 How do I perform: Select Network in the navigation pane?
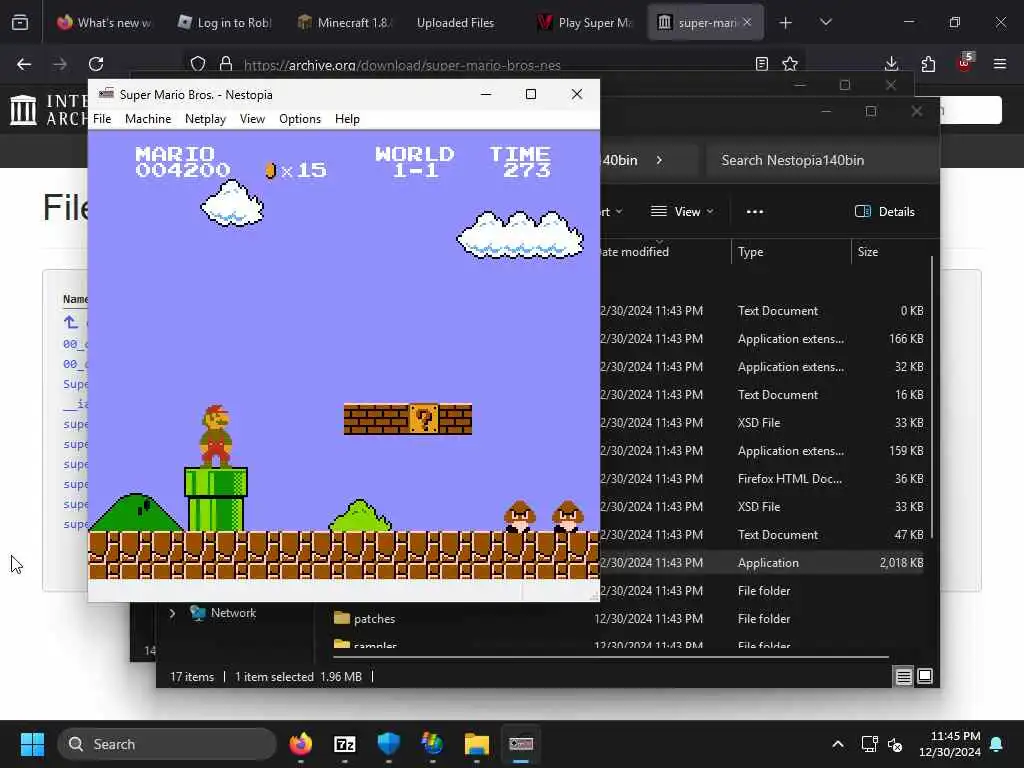tap(233, 613)
